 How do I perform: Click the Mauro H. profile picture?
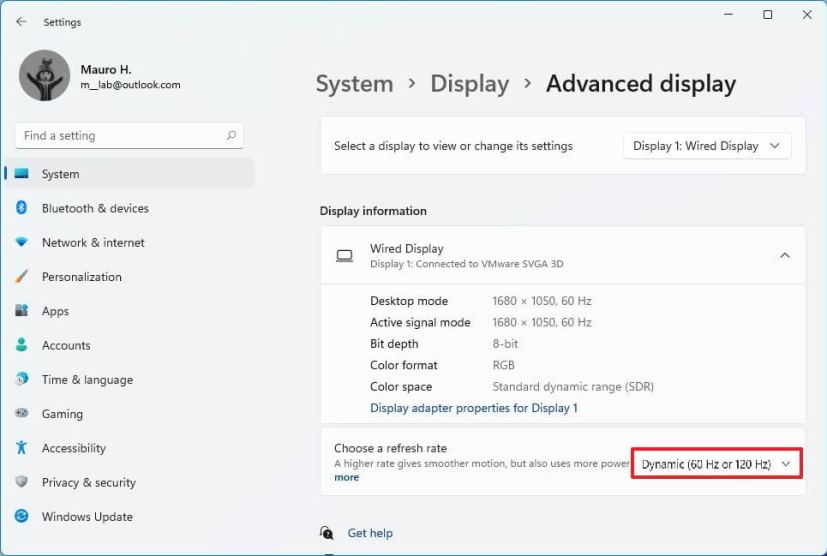tap(45, 76)
